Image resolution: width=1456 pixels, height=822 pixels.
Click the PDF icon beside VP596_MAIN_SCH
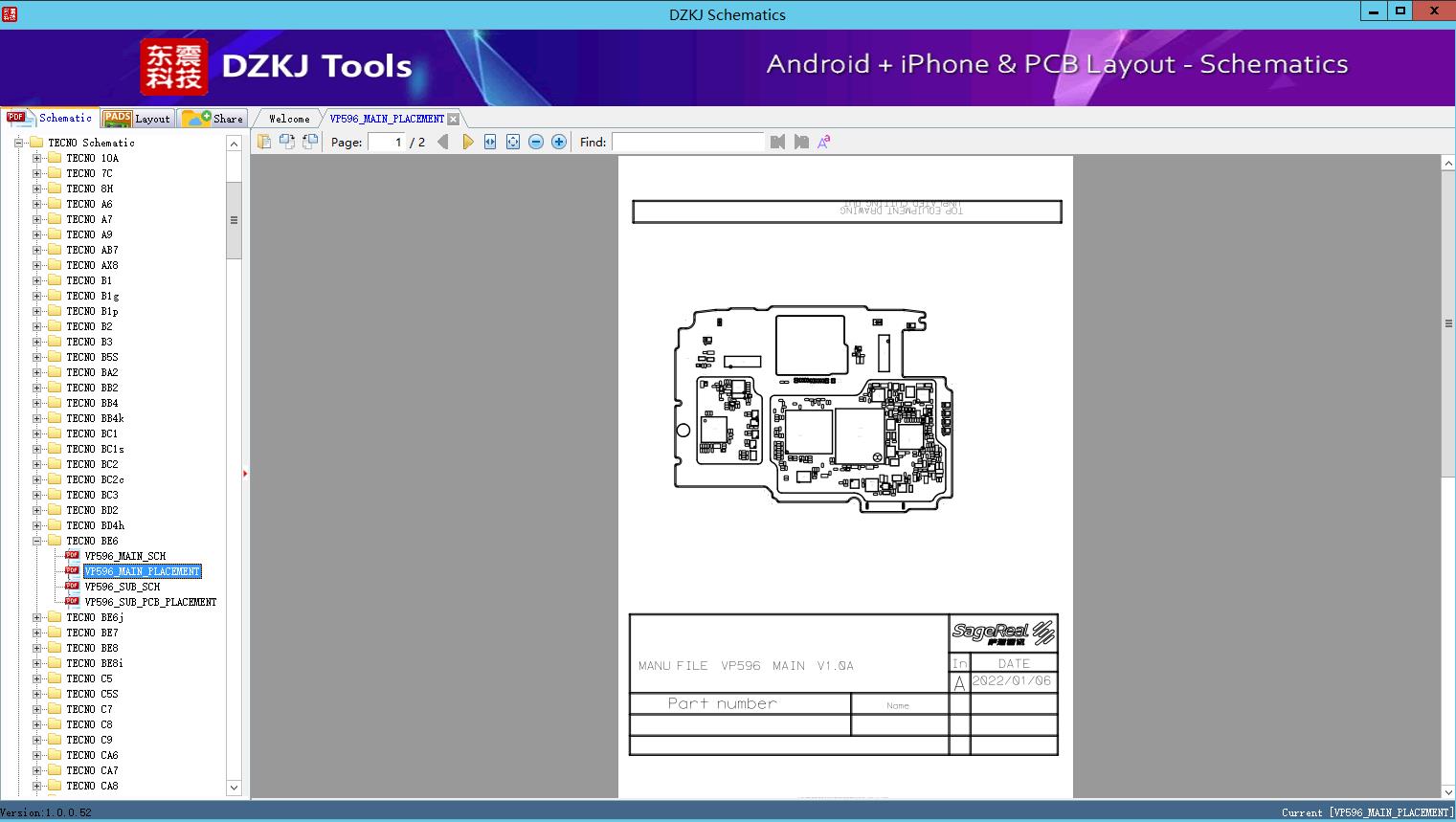coord(72,556)
